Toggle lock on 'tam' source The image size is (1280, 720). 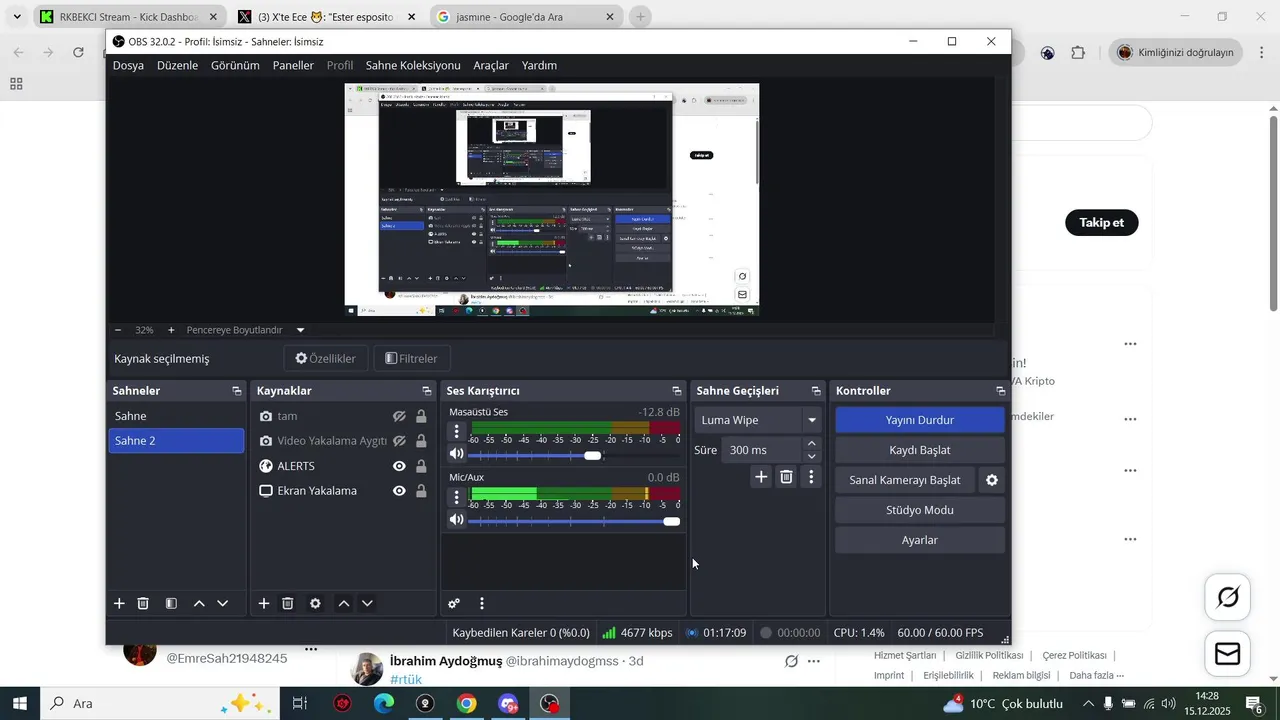421,416
